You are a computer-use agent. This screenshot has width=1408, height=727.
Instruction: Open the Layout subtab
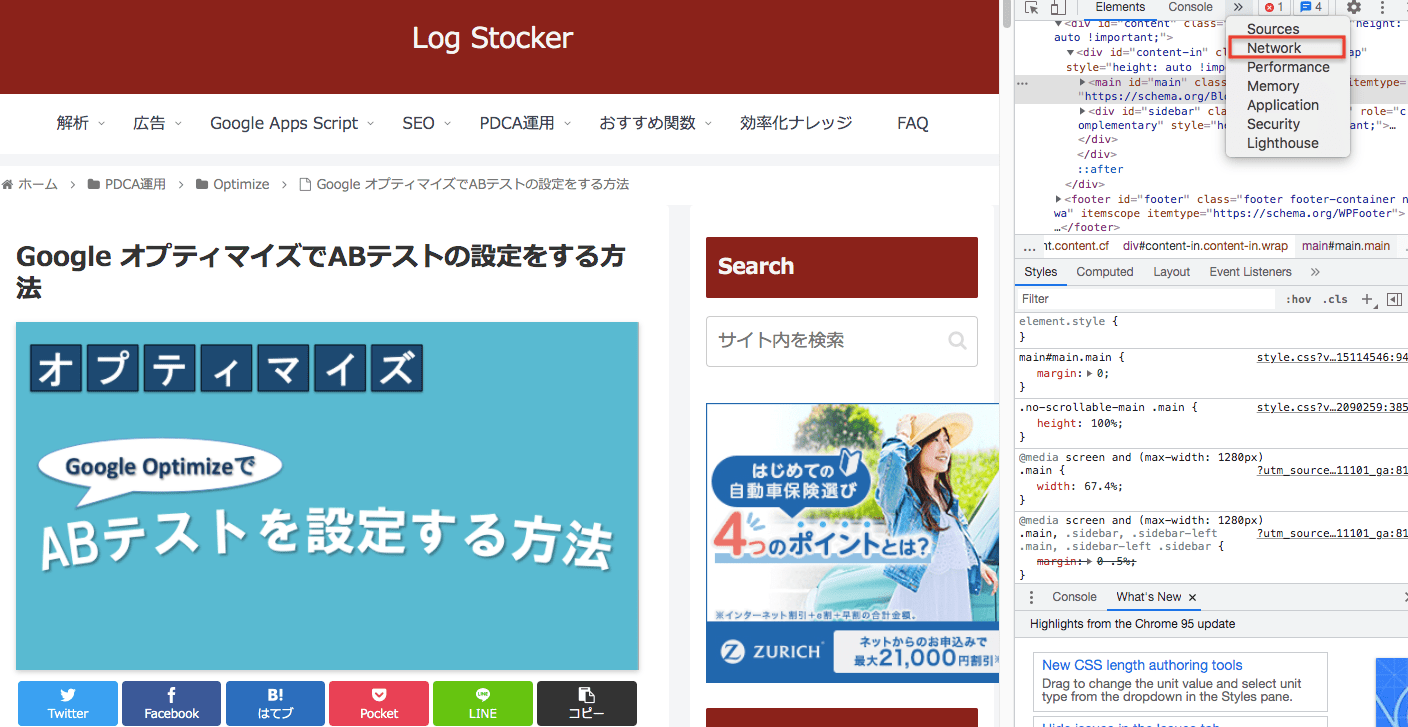click(x=1172, y=272)
